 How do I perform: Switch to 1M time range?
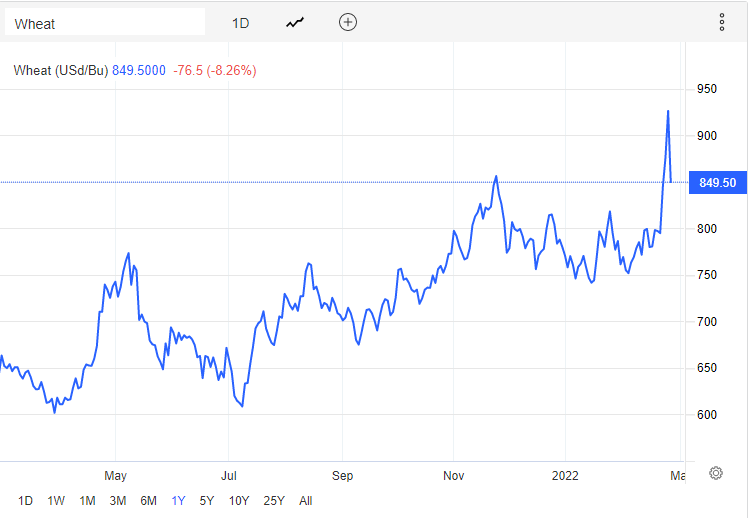coord(87,501)
